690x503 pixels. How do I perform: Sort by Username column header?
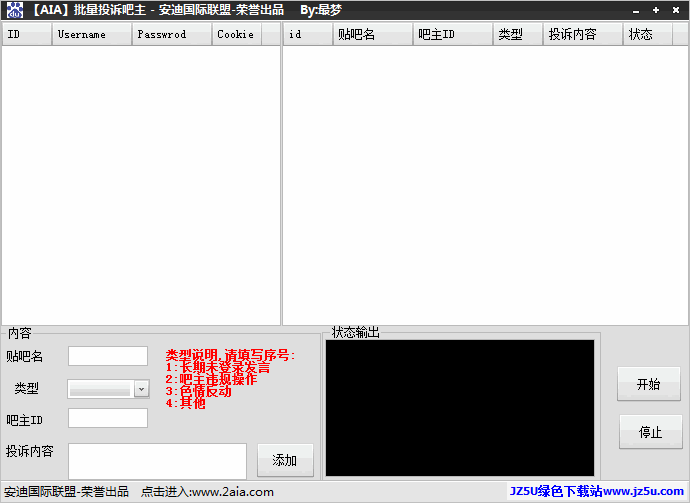pyautogui.click(x=92, y=34)
